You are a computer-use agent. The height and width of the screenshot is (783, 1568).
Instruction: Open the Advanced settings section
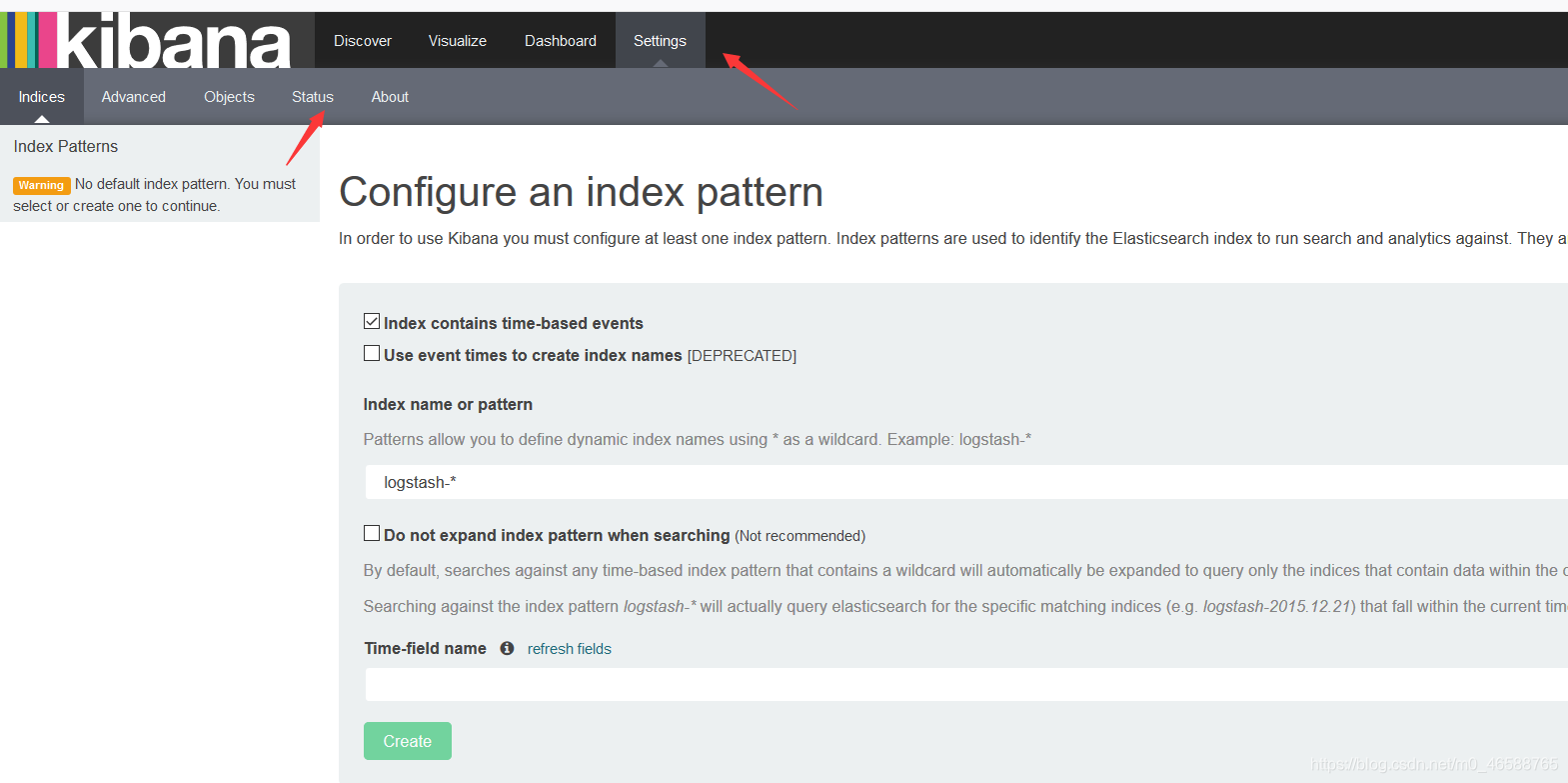[134, 96]
